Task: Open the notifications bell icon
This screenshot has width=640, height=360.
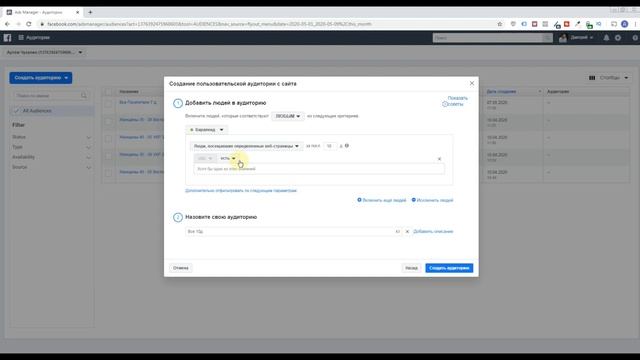Action: pos(606,38)
